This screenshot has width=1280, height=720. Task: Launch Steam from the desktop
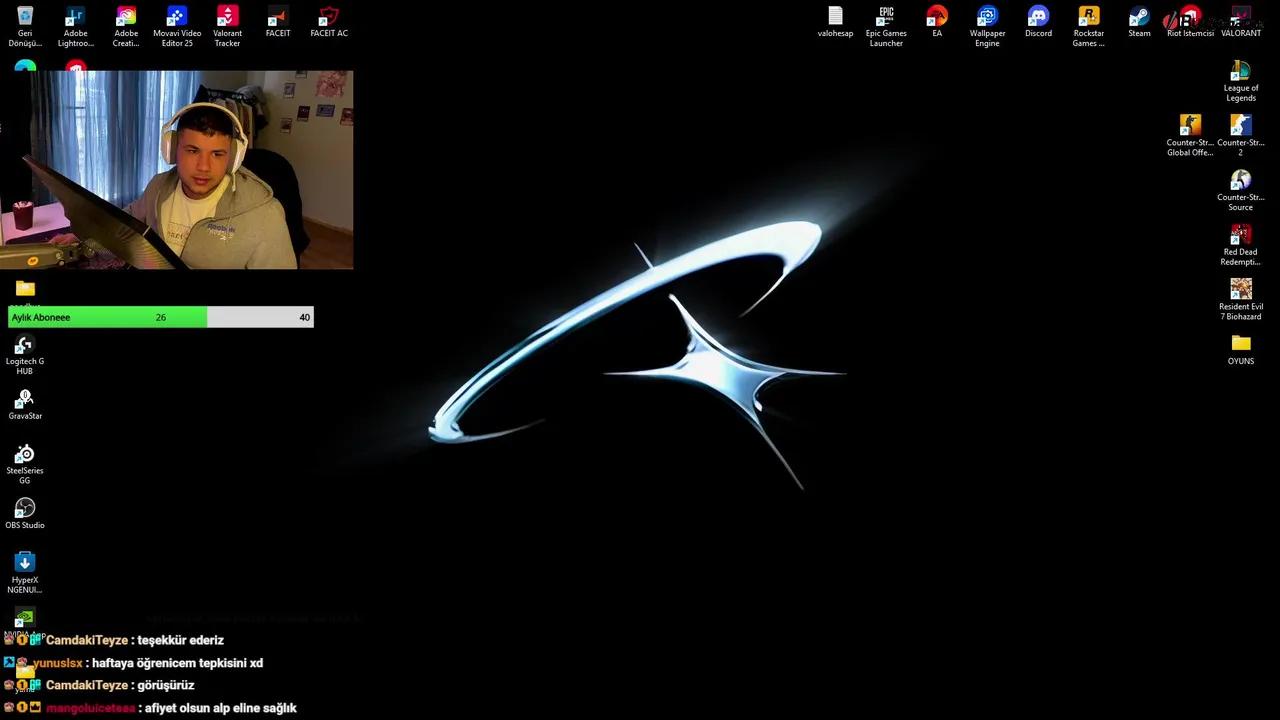(1139, 18)
